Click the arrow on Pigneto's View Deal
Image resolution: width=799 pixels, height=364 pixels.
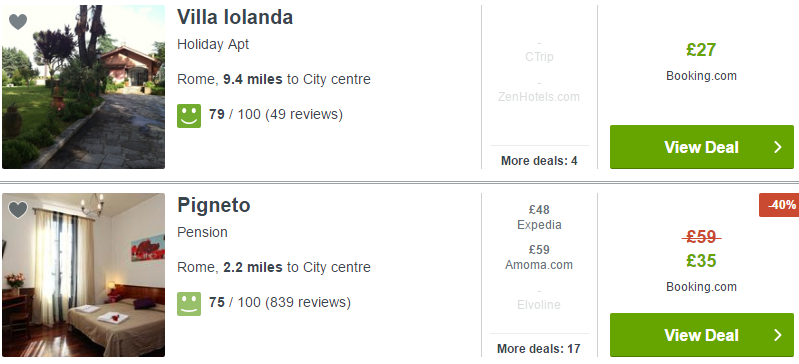point(778,335)
